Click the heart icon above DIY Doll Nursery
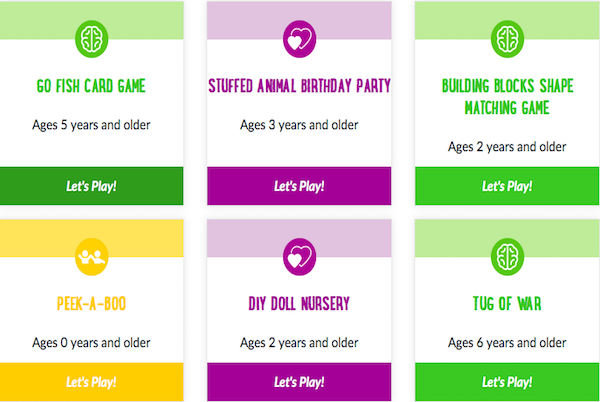 click(299, 257)
